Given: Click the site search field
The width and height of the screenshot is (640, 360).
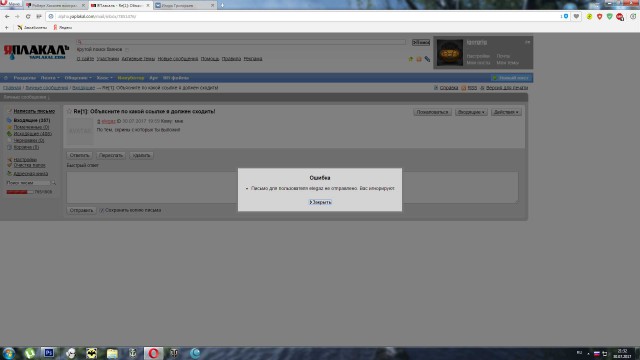Looking at the screenshot, I should tap(241, 42).
